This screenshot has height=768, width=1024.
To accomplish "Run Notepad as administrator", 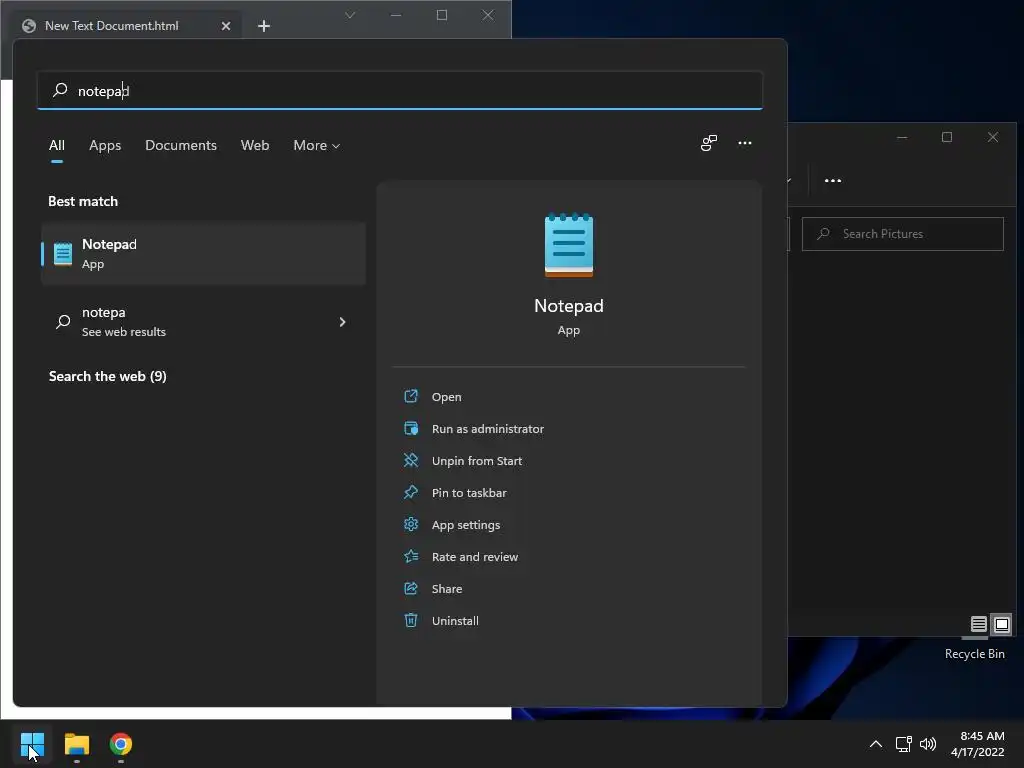I will (487, 429).
